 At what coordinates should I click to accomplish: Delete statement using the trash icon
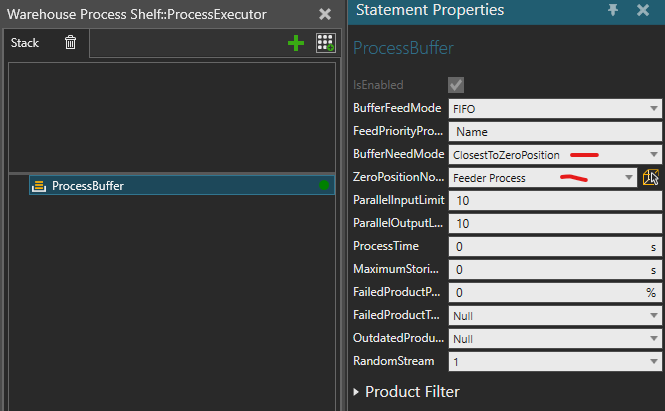[x=70, y=42]
